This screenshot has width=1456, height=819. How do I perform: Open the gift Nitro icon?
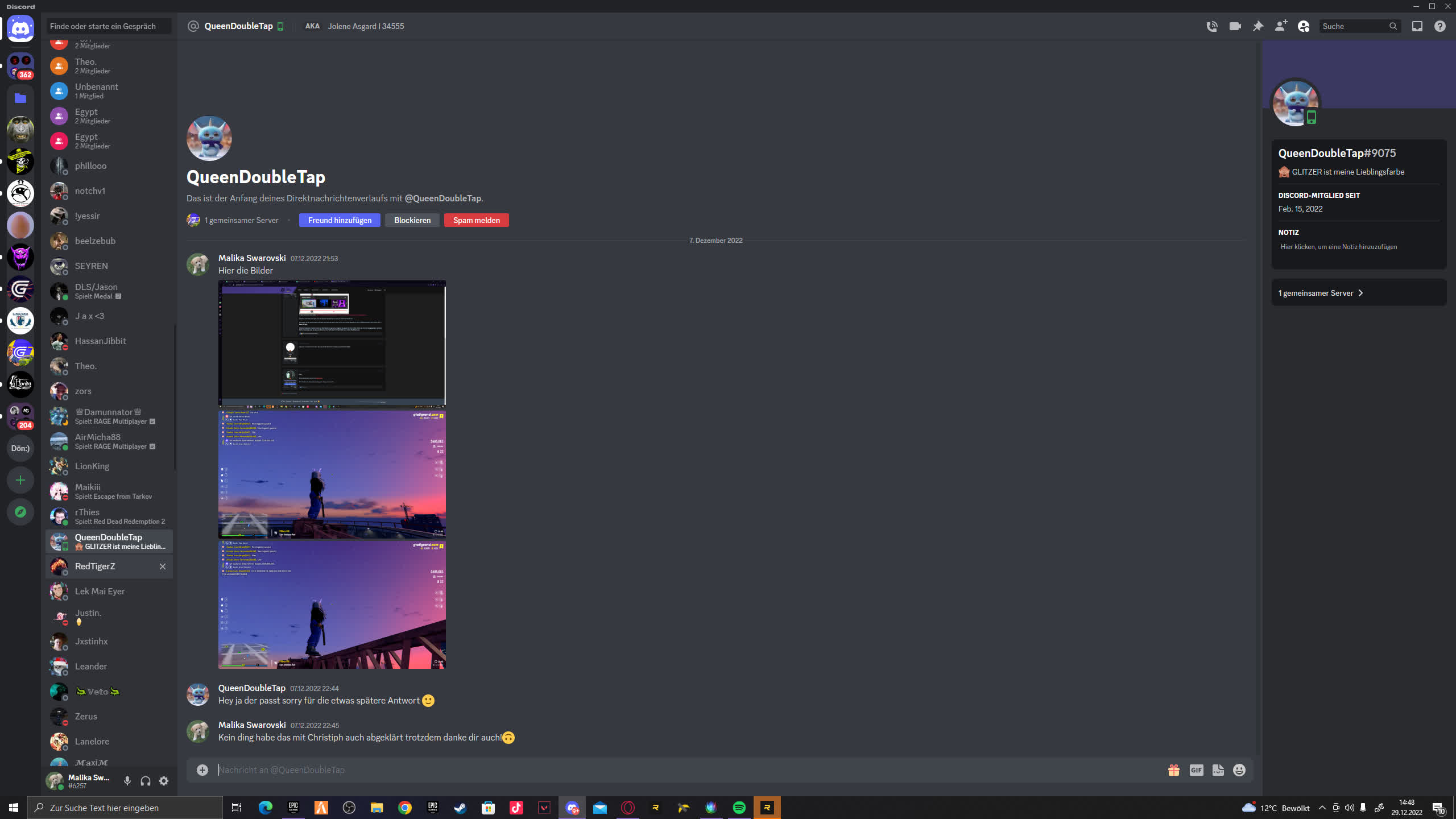pos(1173,770)
